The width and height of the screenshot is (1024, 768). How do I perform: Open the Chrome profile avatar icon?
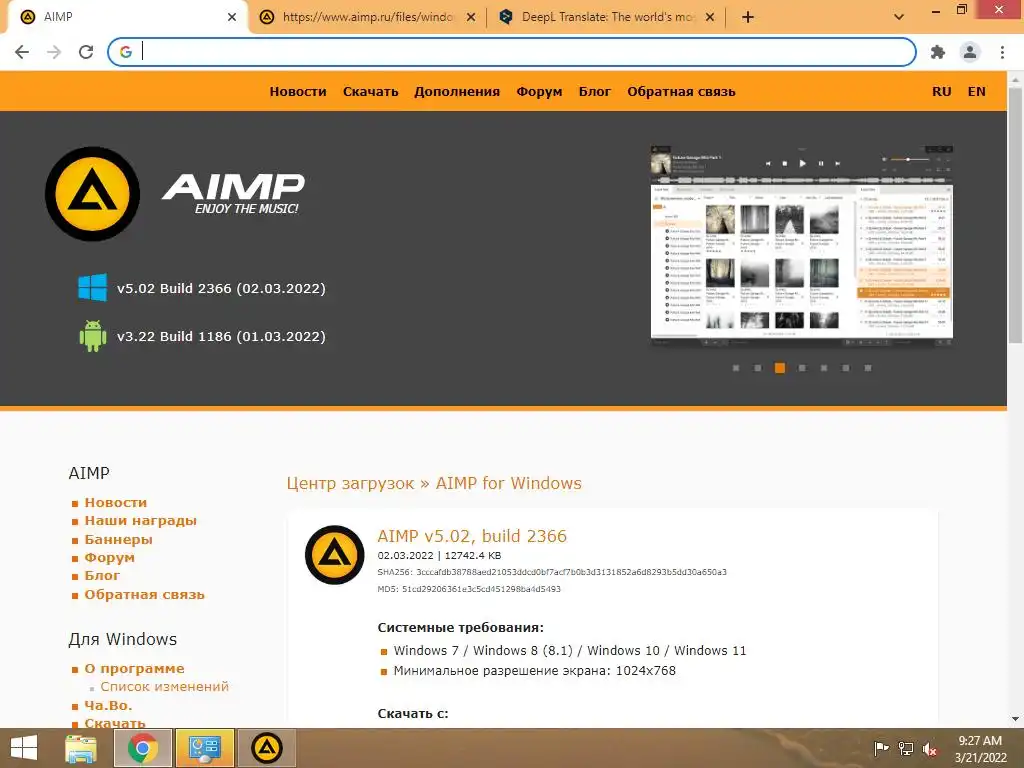[x=970, y=52]
